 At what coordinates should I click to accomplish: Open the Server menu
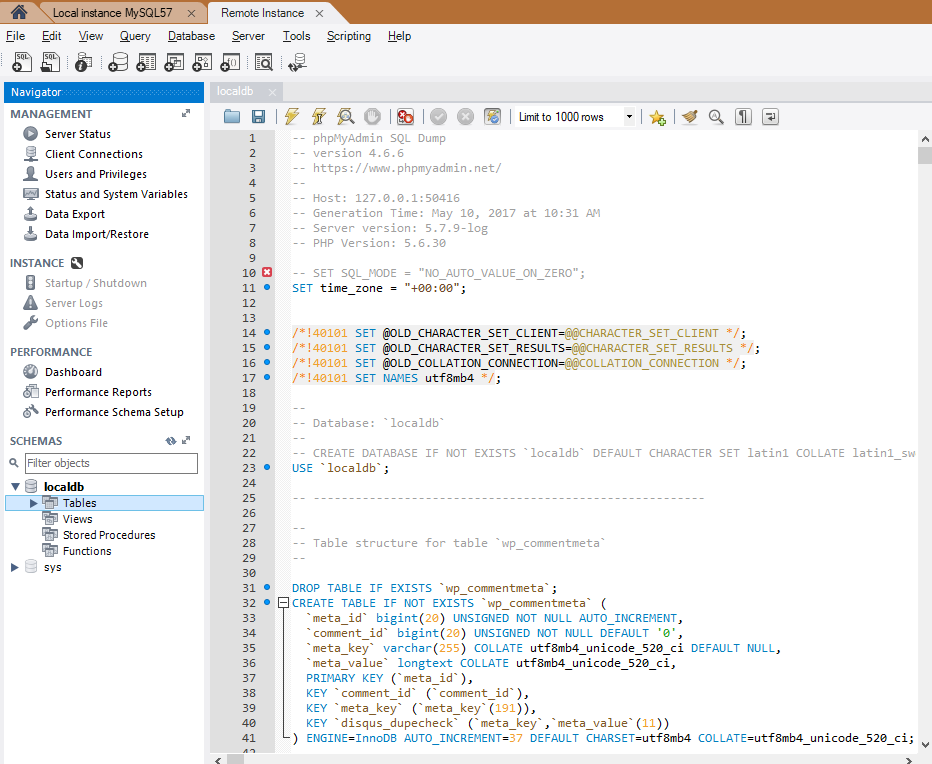[x=248, y=36]
